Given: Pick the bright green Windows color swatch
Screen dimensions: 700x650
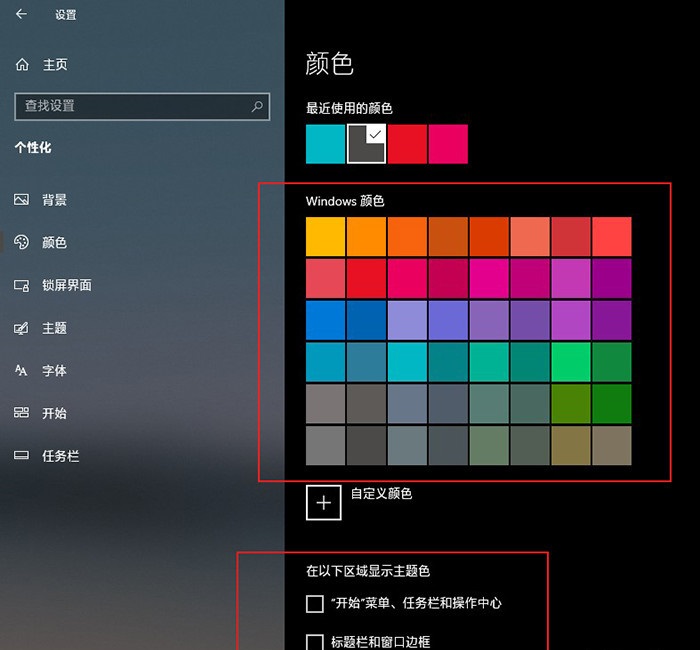Looking at the screenshot, I should [x=571, y=362].
